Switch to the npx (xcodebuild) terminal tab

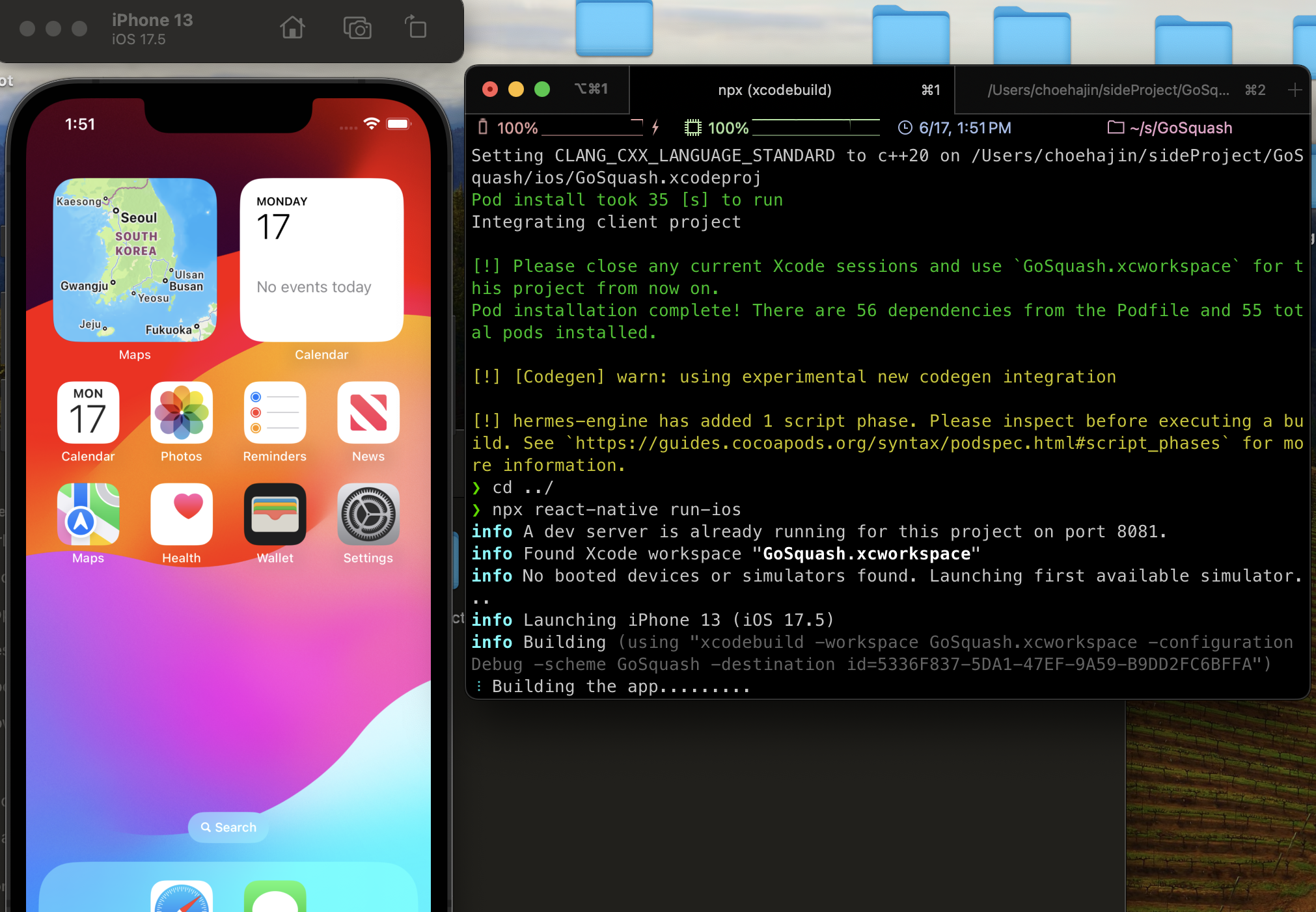(791, 90)
